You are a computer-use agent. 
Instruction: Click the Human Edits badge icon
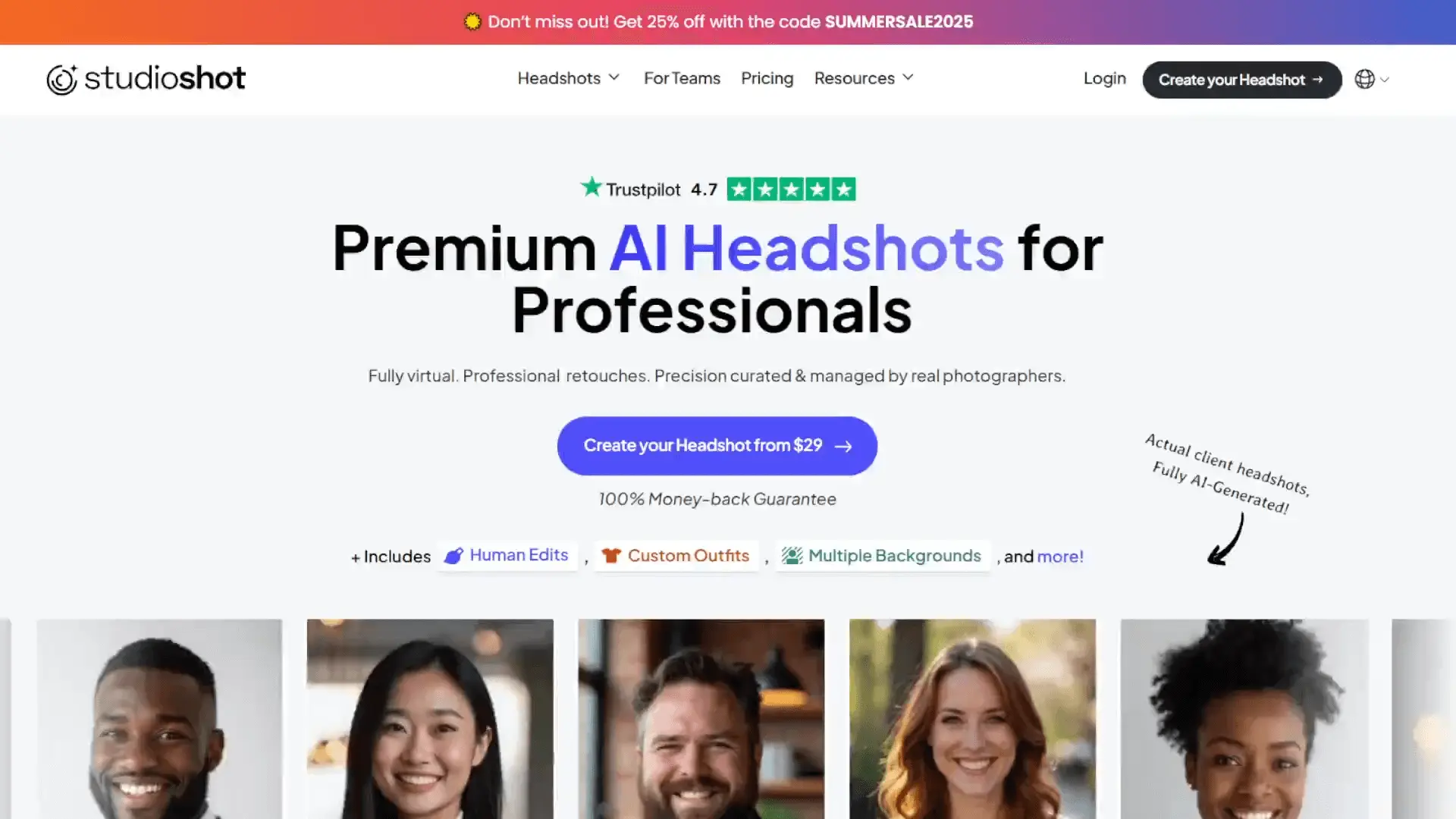[453, 556]
